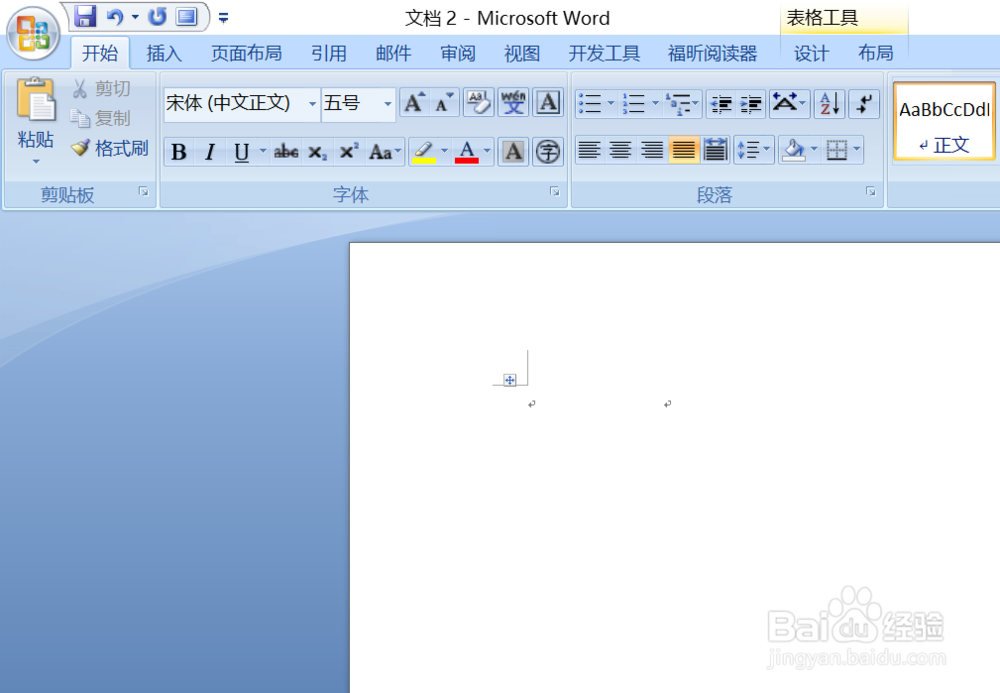This screenshot has height=693, width=1000.
Task: Customize the Quick Access toolbar
Action: pos(223,18)
